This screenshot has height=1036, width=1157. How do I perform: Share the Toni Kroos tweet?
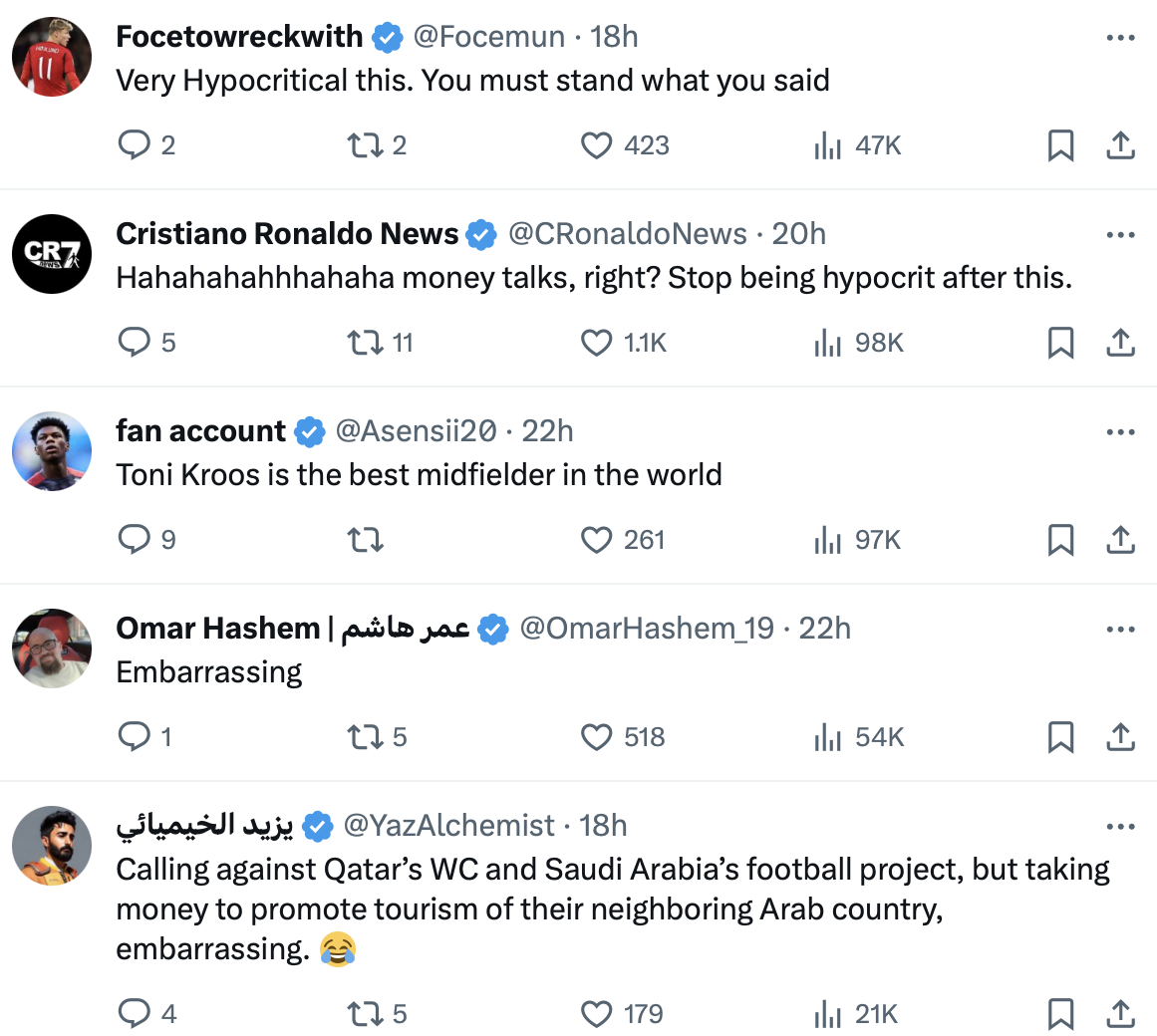coord(1120,540)
